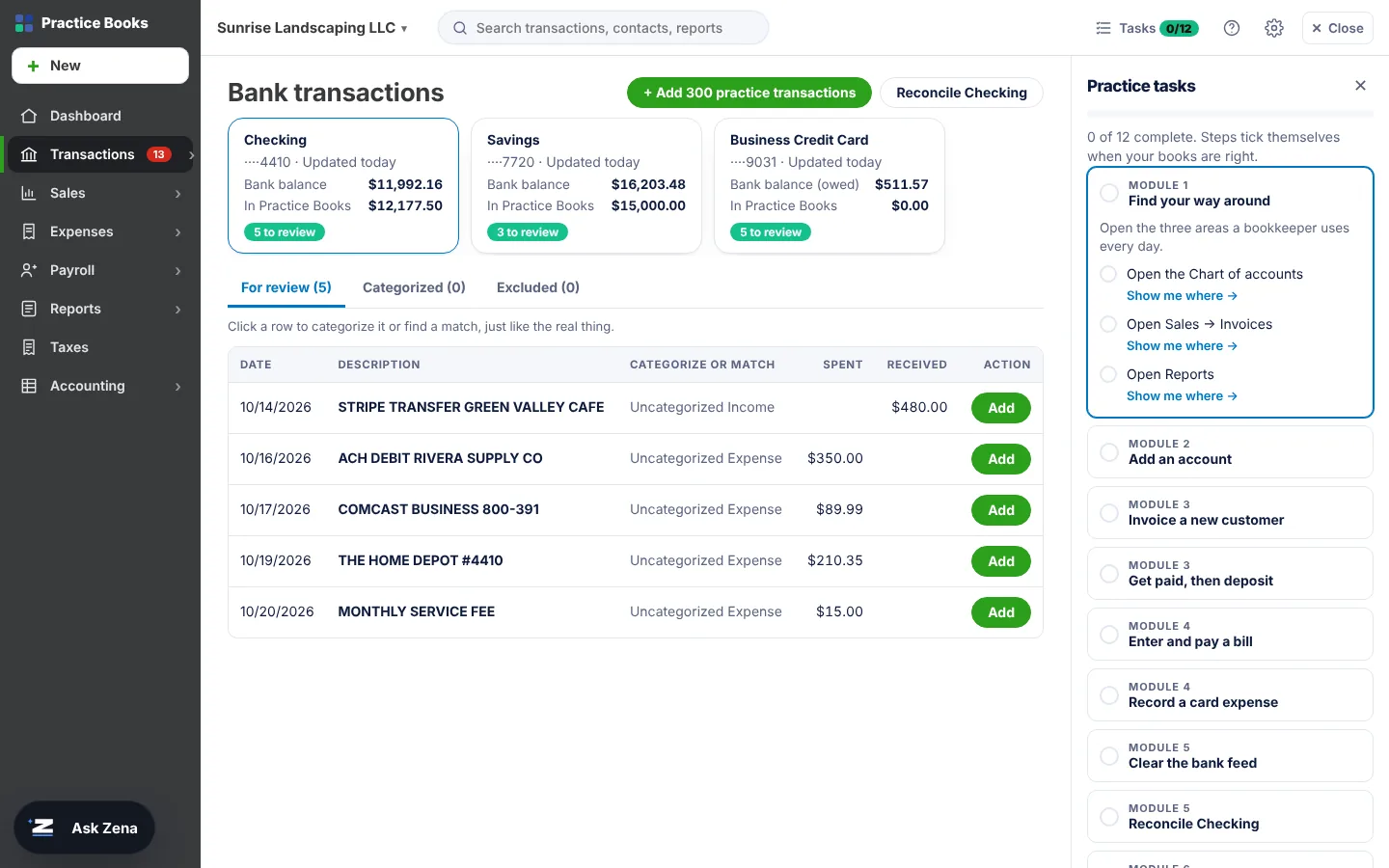This screenshot has height=868, width=1389.
Task: Select the Savings account card
Action: [586, 186]
